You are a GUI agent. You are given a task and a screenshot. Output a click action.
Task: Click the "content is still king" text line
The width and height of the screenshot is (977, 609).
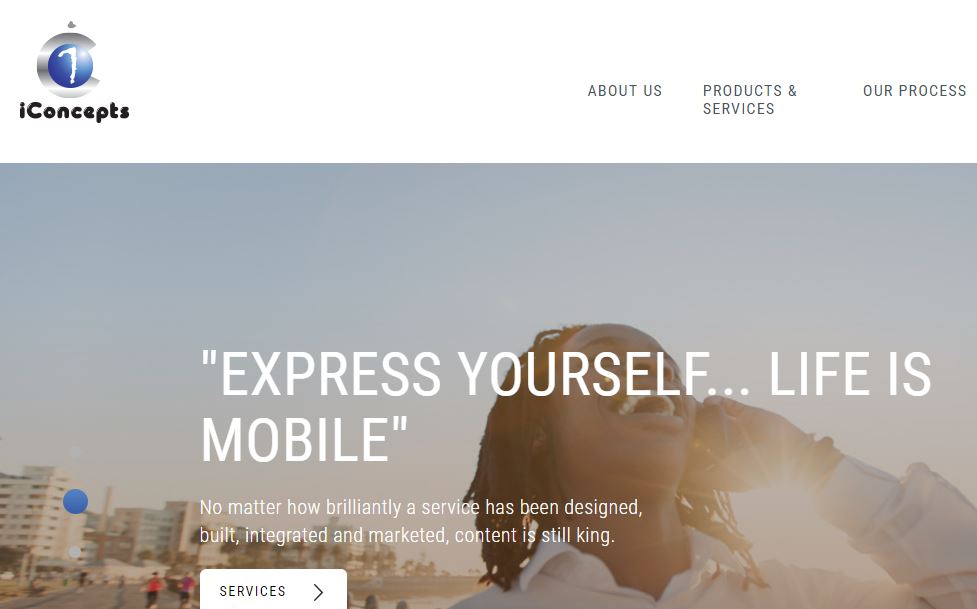pos(535,535)
